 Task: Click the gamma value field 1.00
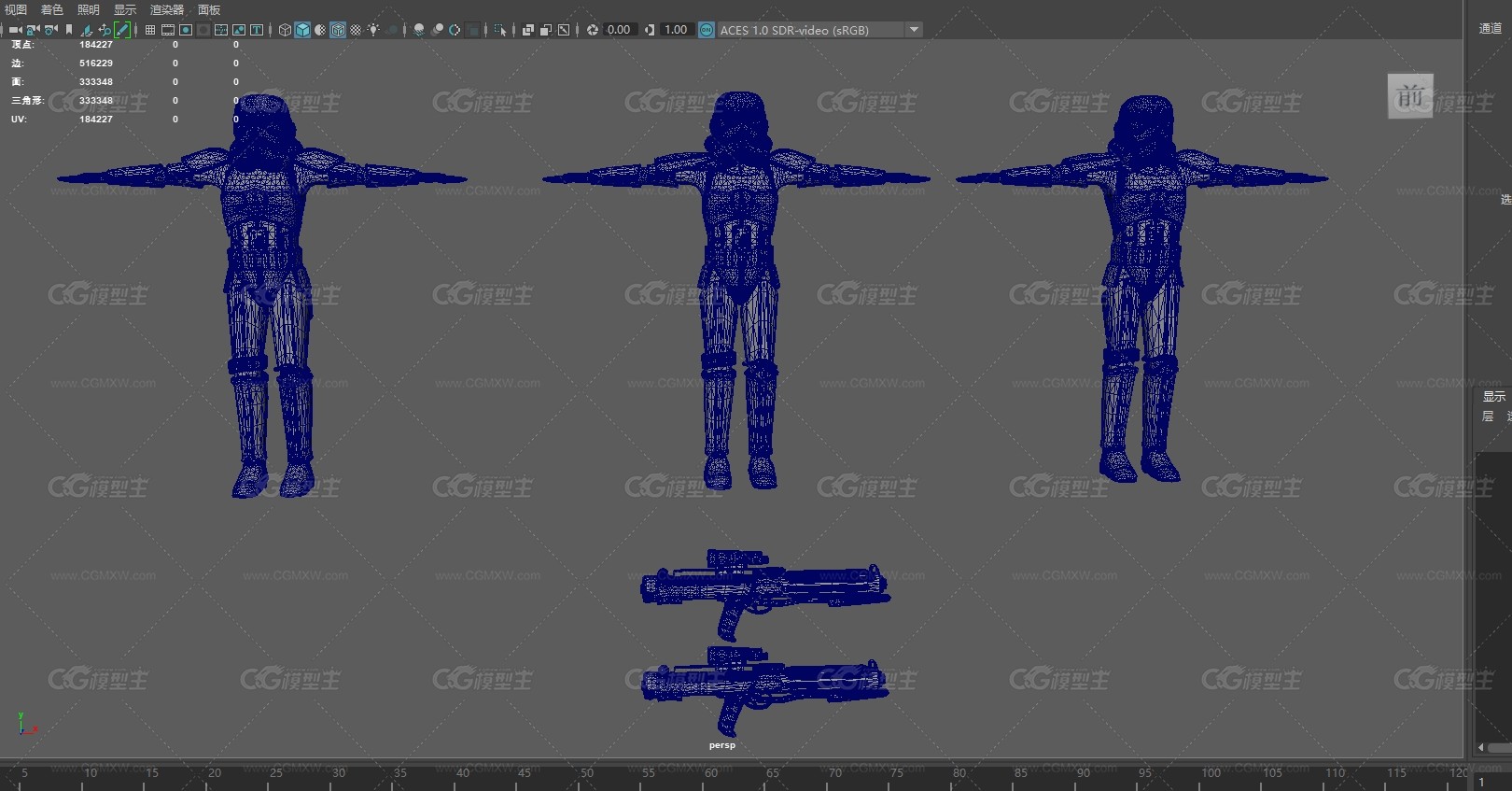click(676, 30)
